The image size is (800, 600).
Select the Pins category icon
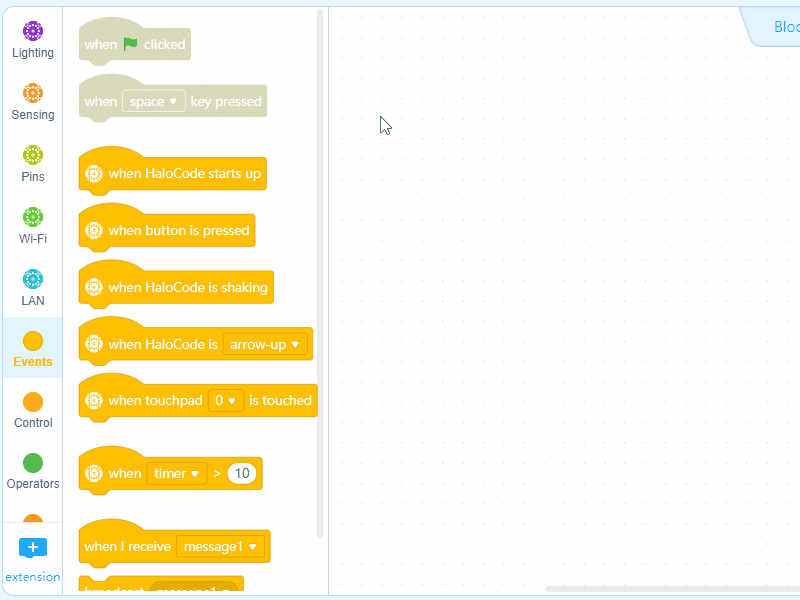click(x=33, y=155)
